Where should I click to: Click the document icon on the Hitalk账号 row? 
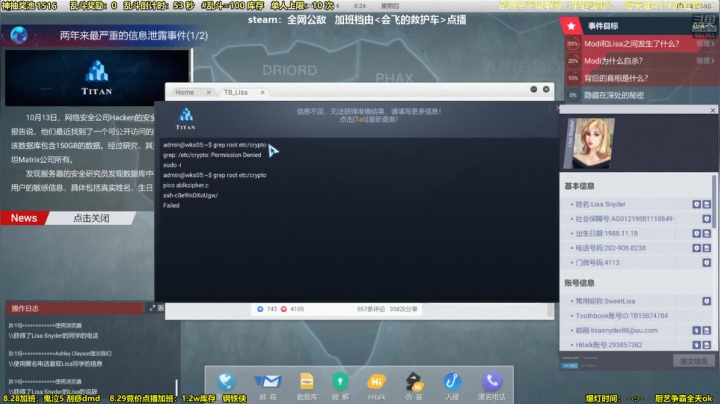(707, 345)
